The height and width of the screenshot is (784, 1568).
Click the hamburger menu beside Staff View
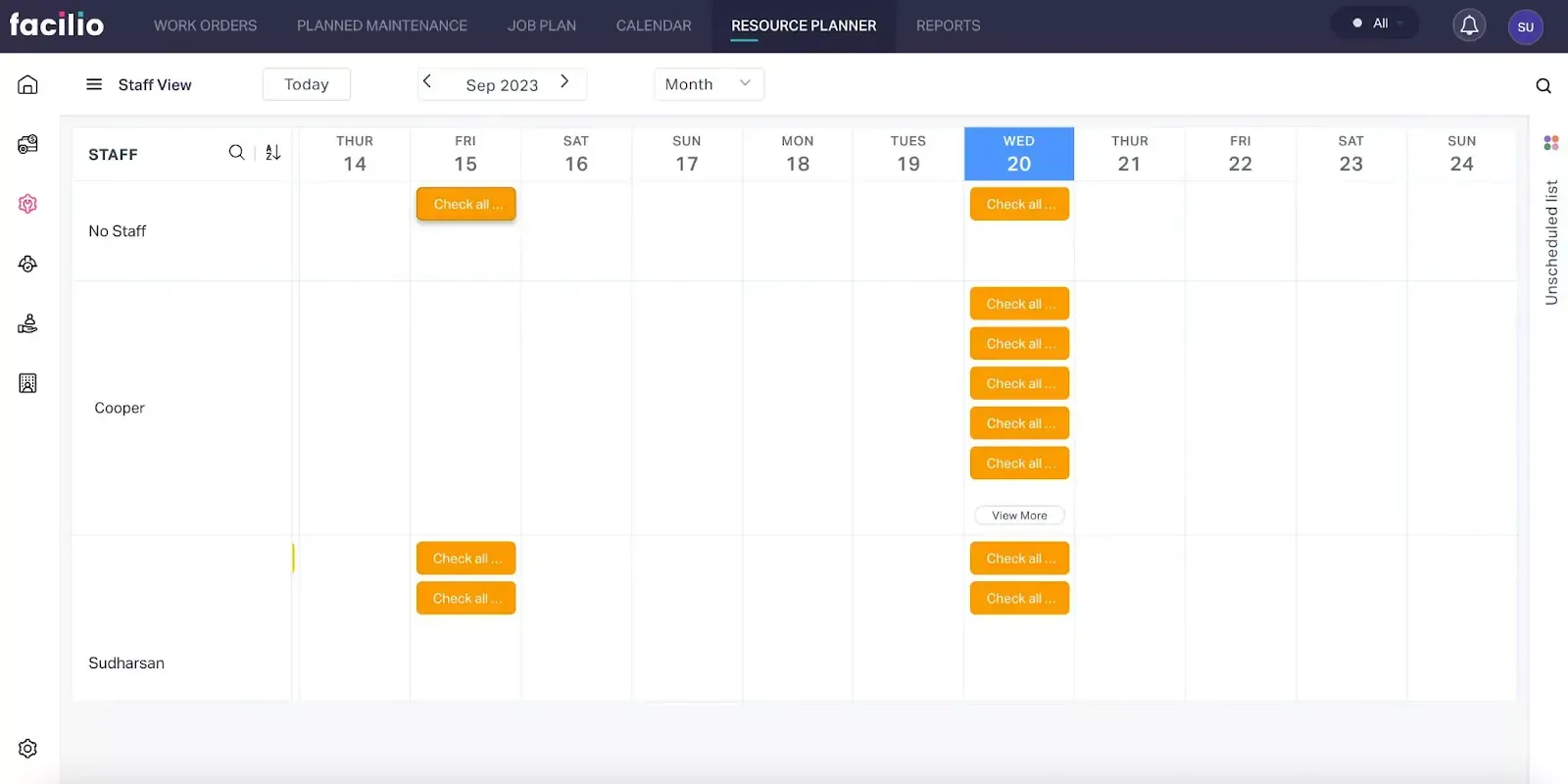click(x=94, y=84)
